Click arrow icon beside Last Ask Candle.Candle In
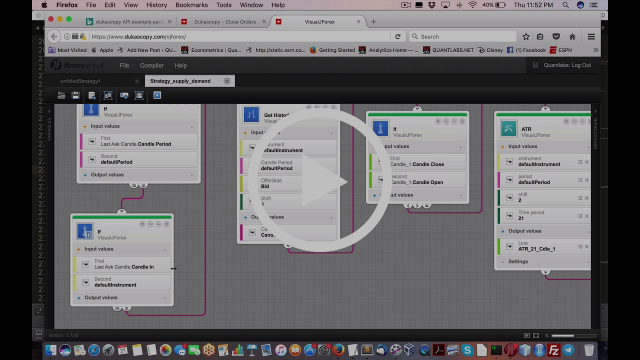 86,264
